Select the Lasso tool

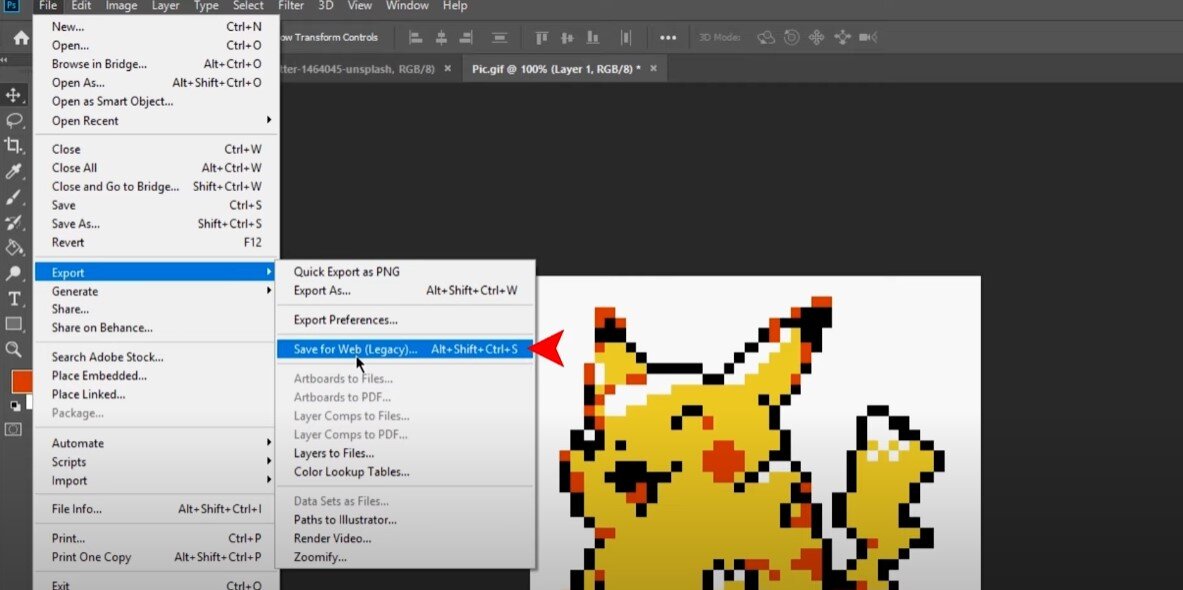coord(14,120)
